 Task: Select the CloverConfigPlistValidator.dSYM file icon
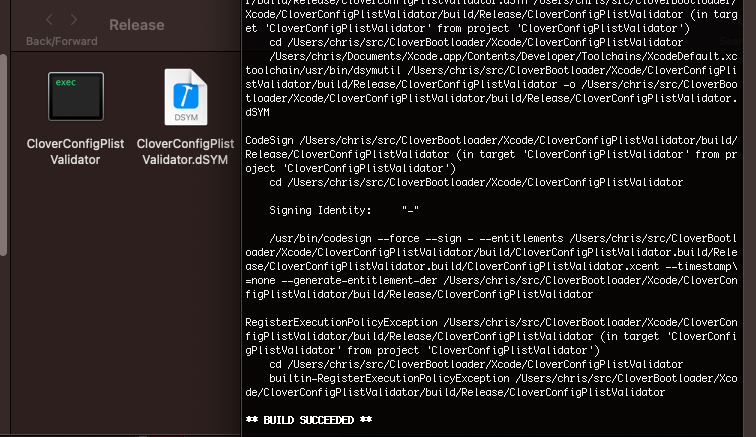tap(186, 97)
